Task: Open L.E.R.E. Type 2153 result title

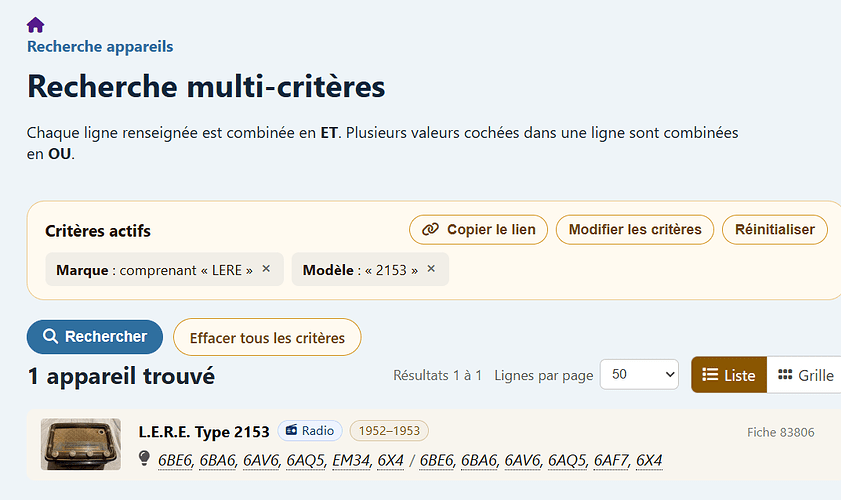Action: [x=204, y=432]
